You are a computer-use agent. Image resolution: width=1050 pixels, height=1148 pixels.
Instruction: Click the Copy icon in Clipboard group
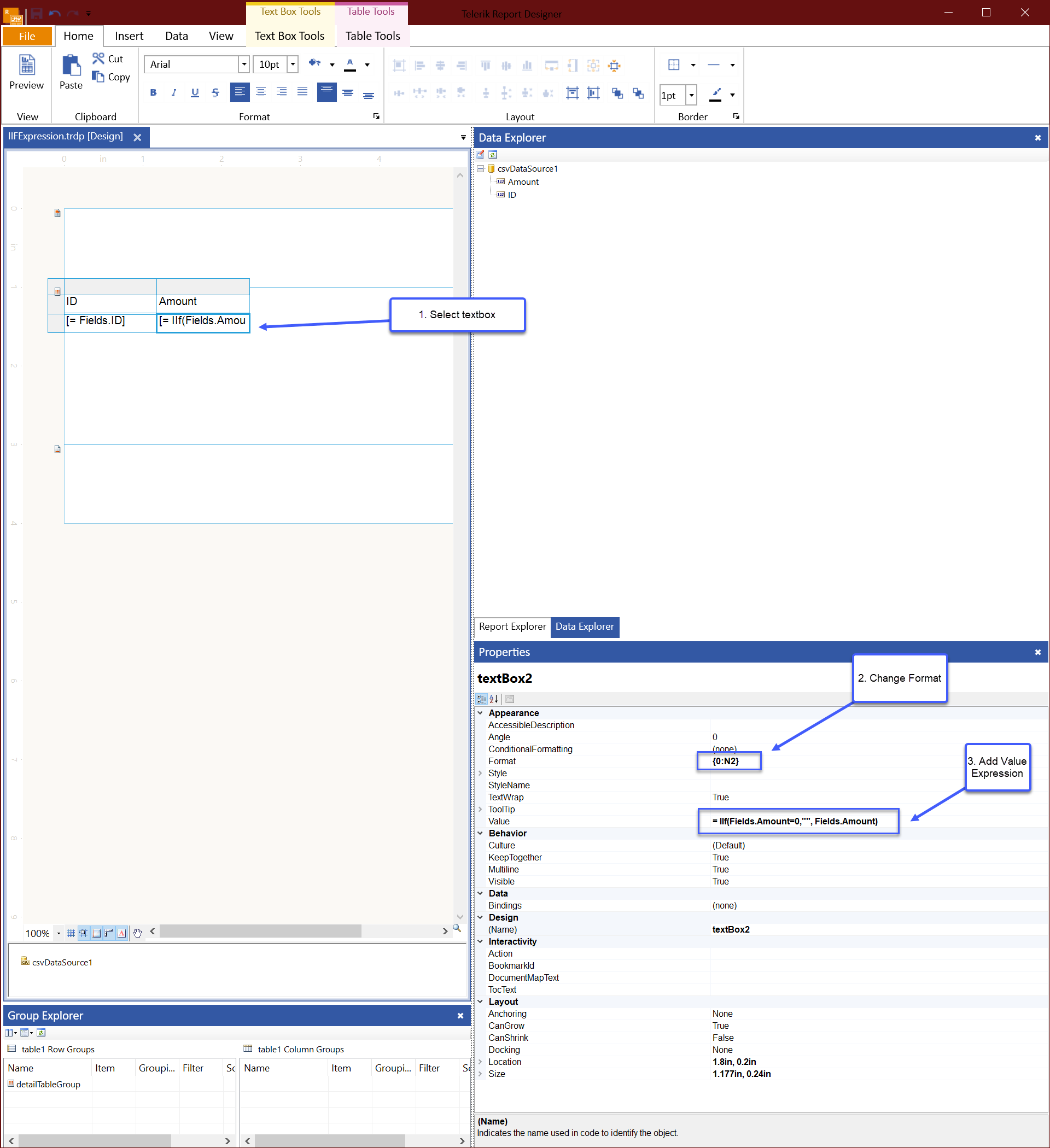[x=98, y=77]
